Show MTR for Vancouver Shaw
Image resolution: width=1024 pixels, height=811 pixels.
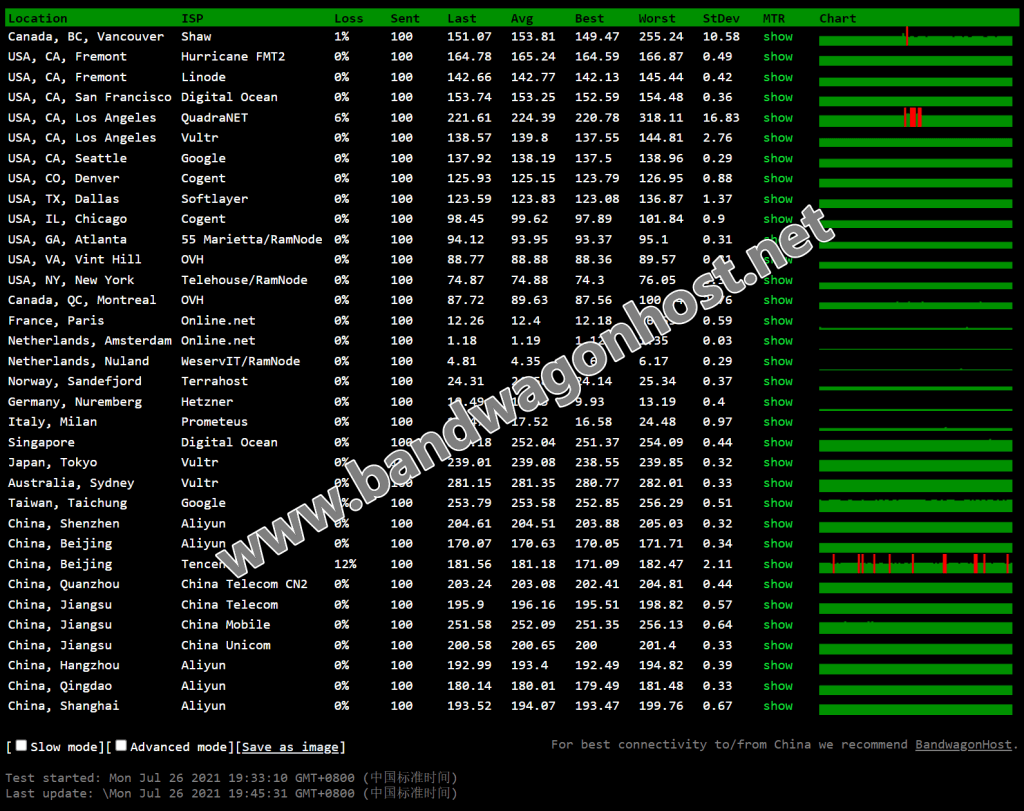click(x=778, y=37)
